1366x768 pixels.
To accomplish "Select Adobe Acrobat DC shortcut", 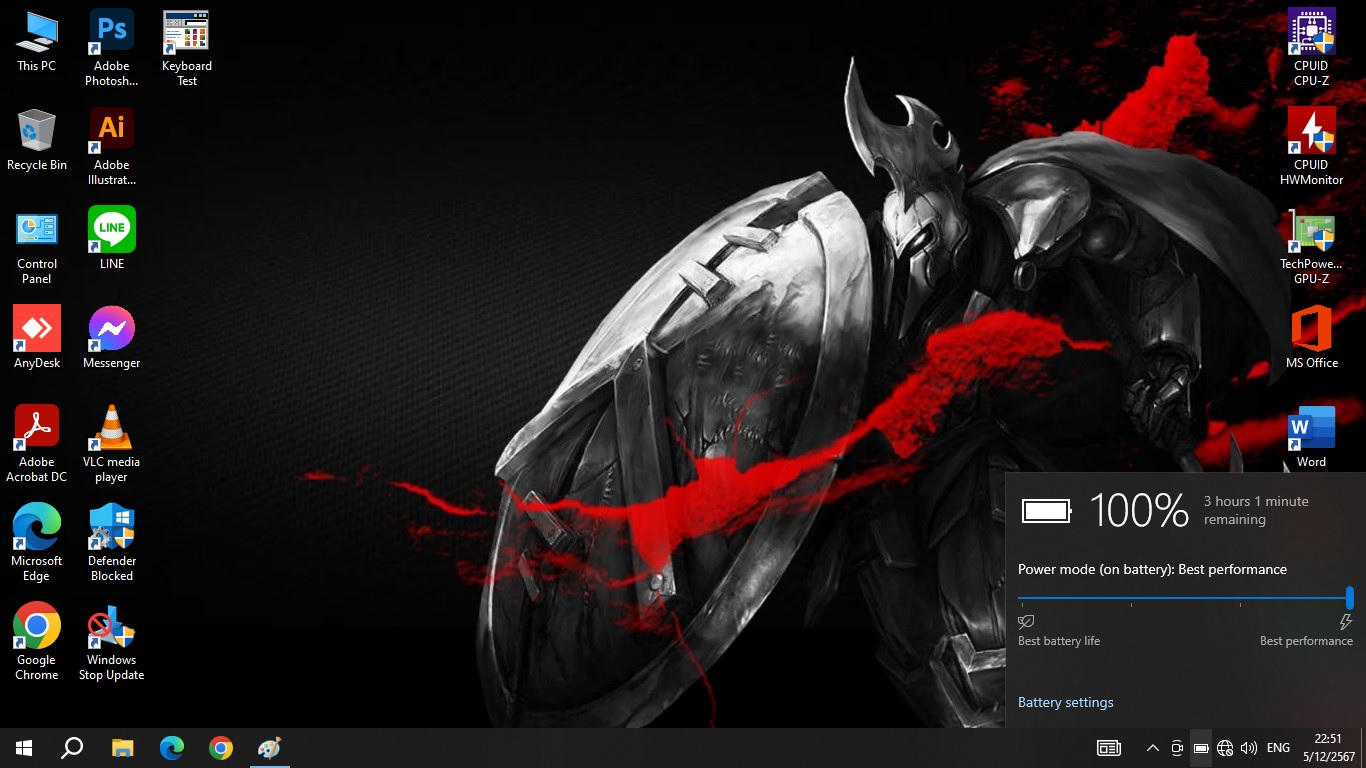I will (x=37, y=445).
